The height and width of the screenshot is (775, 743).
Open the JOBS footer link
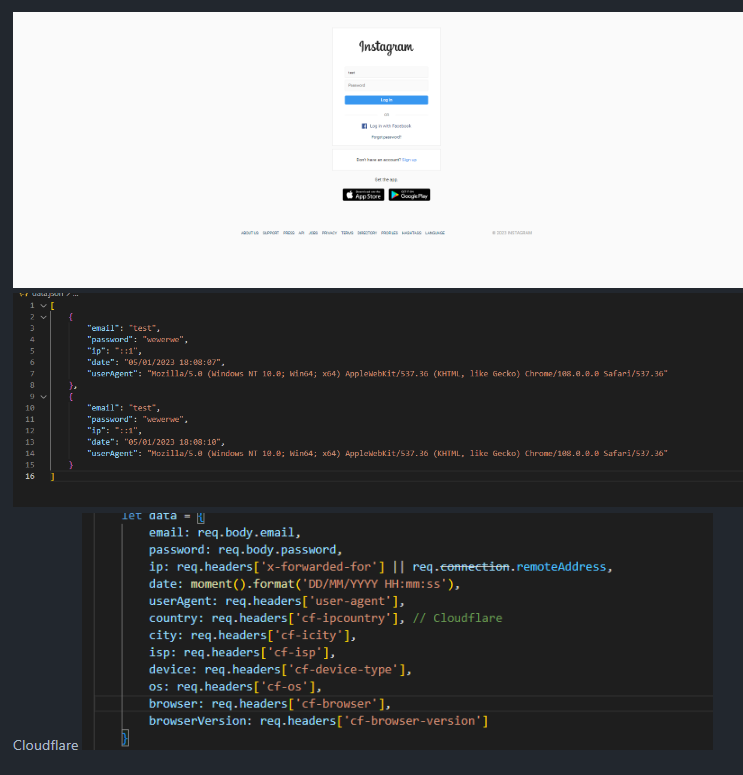[313, 233]
